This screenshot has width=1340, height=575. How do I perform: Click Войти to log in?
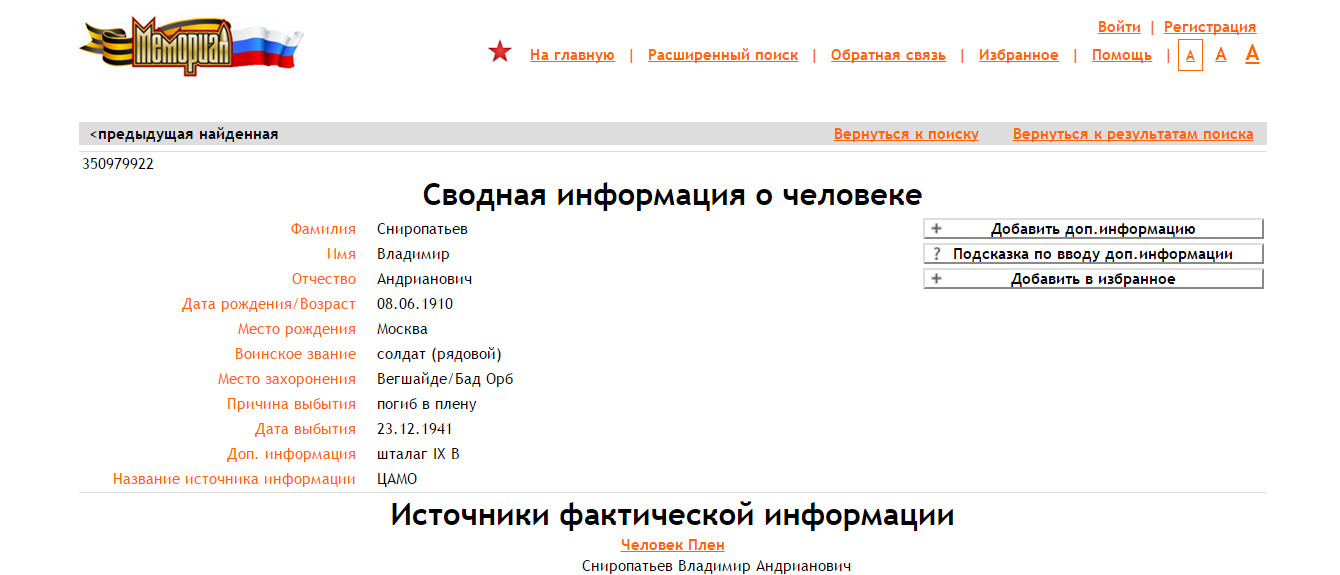(1119, 27)
